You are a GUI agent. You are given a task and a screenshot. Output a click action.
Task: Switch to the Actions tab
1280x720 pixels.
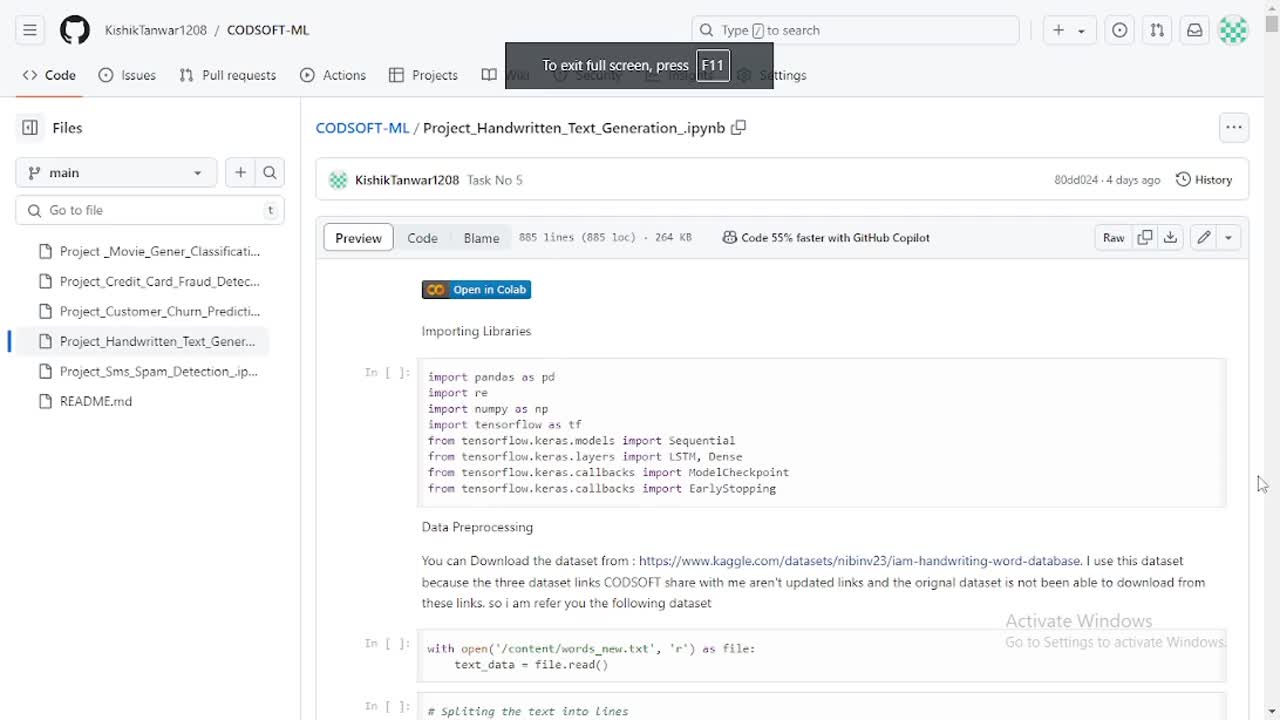(x=333, y=75)
